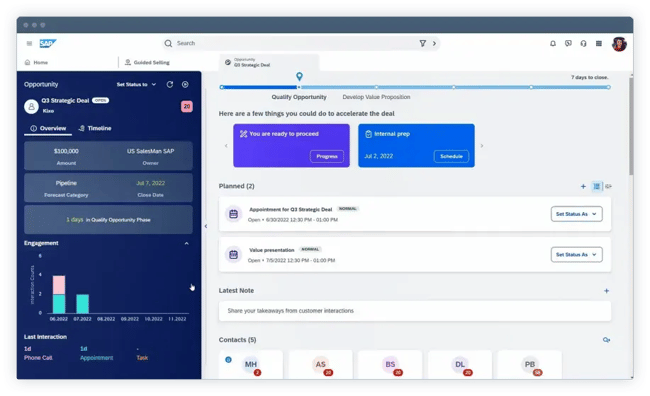
Task: Click the final stage dot on progress bar
Action: (x=609, y=87)
